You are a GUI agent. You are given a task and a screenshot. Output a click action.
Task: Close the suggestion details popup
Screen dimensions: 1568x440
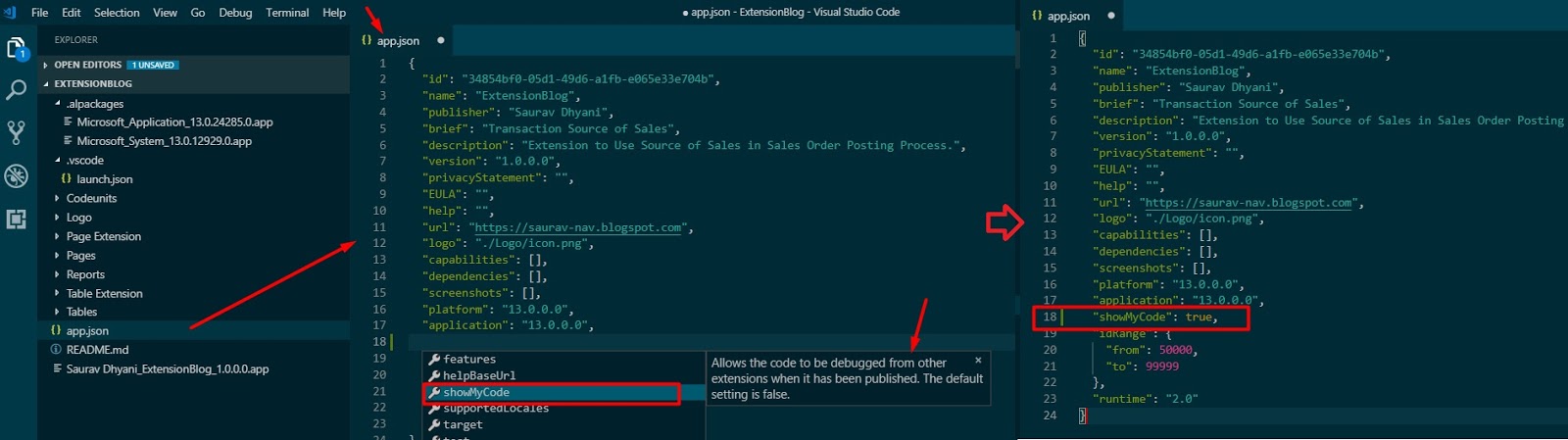pos(978,360)
